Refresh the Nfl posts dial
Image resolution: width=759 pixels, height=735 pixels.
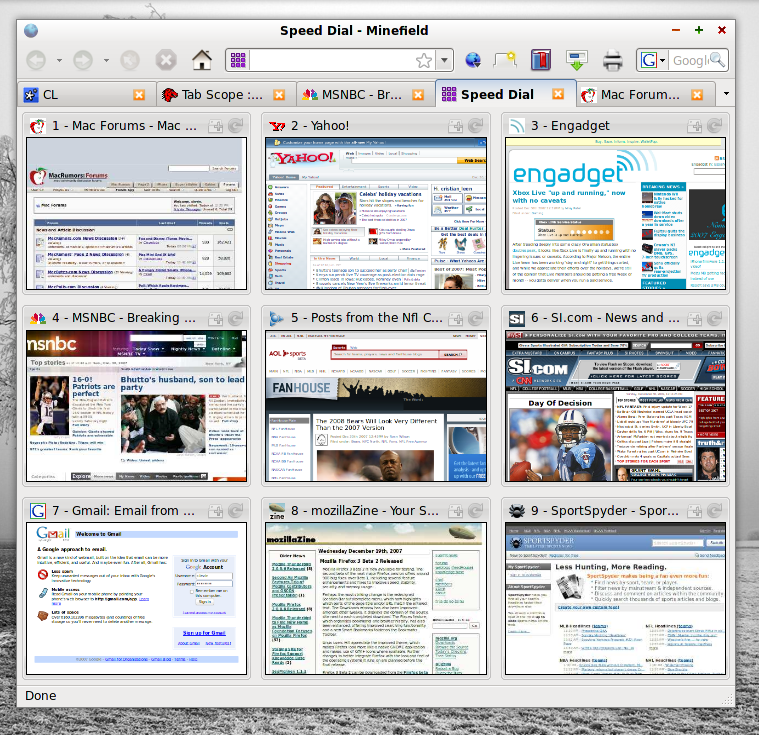tap(475, 318)
